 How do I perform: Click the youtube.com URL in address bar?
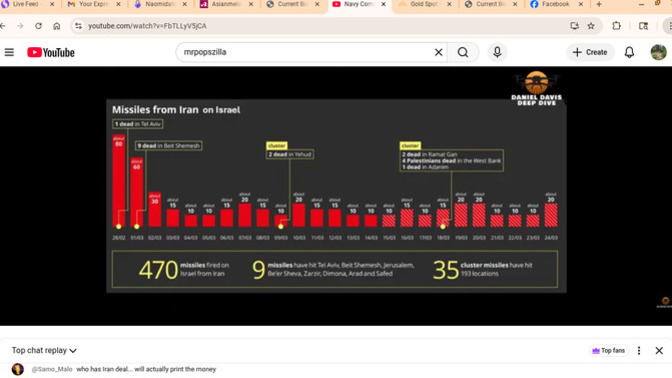(x=147, y=26)
